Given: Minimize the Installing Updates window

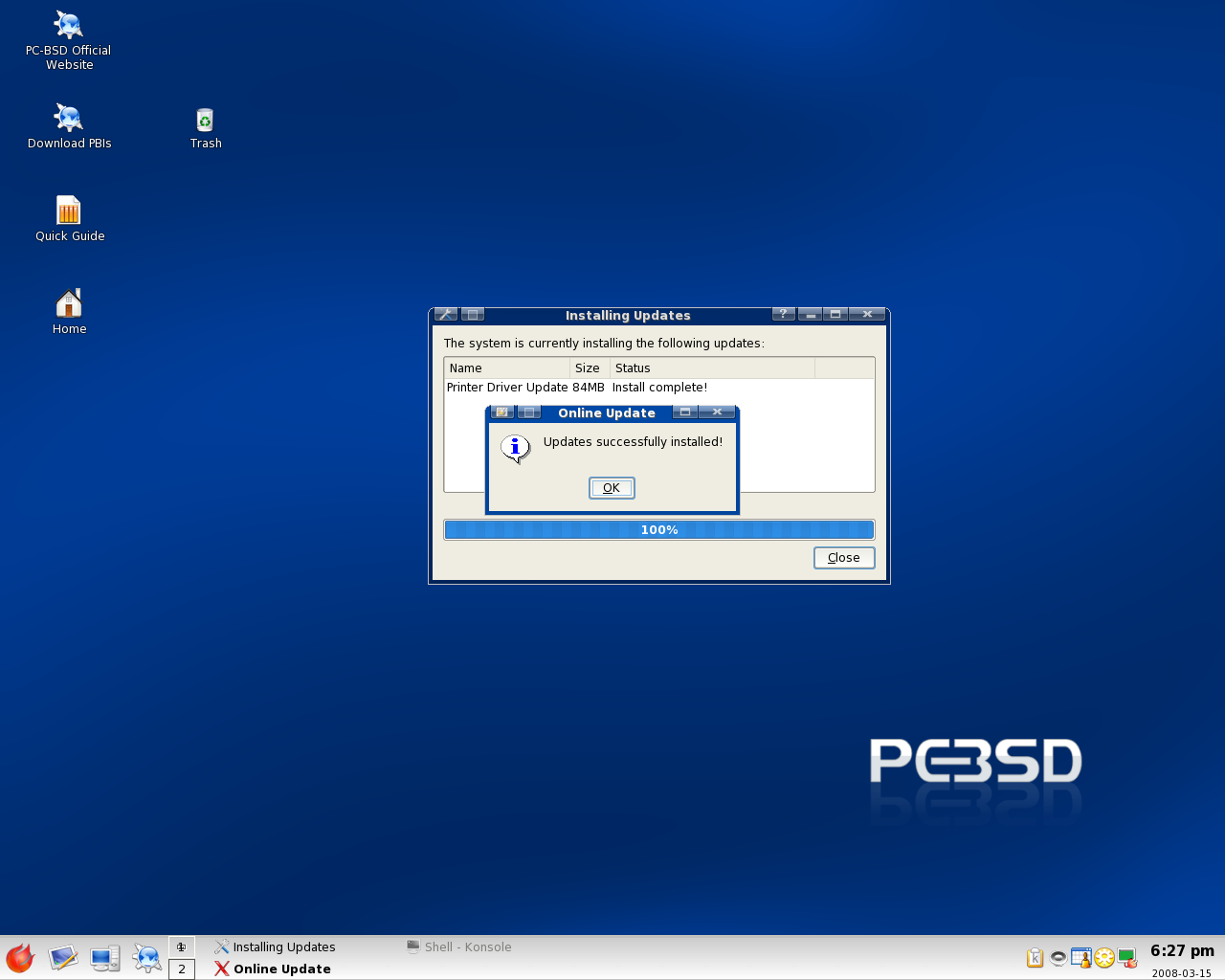Looking at the screenshot, I should 810,315.
